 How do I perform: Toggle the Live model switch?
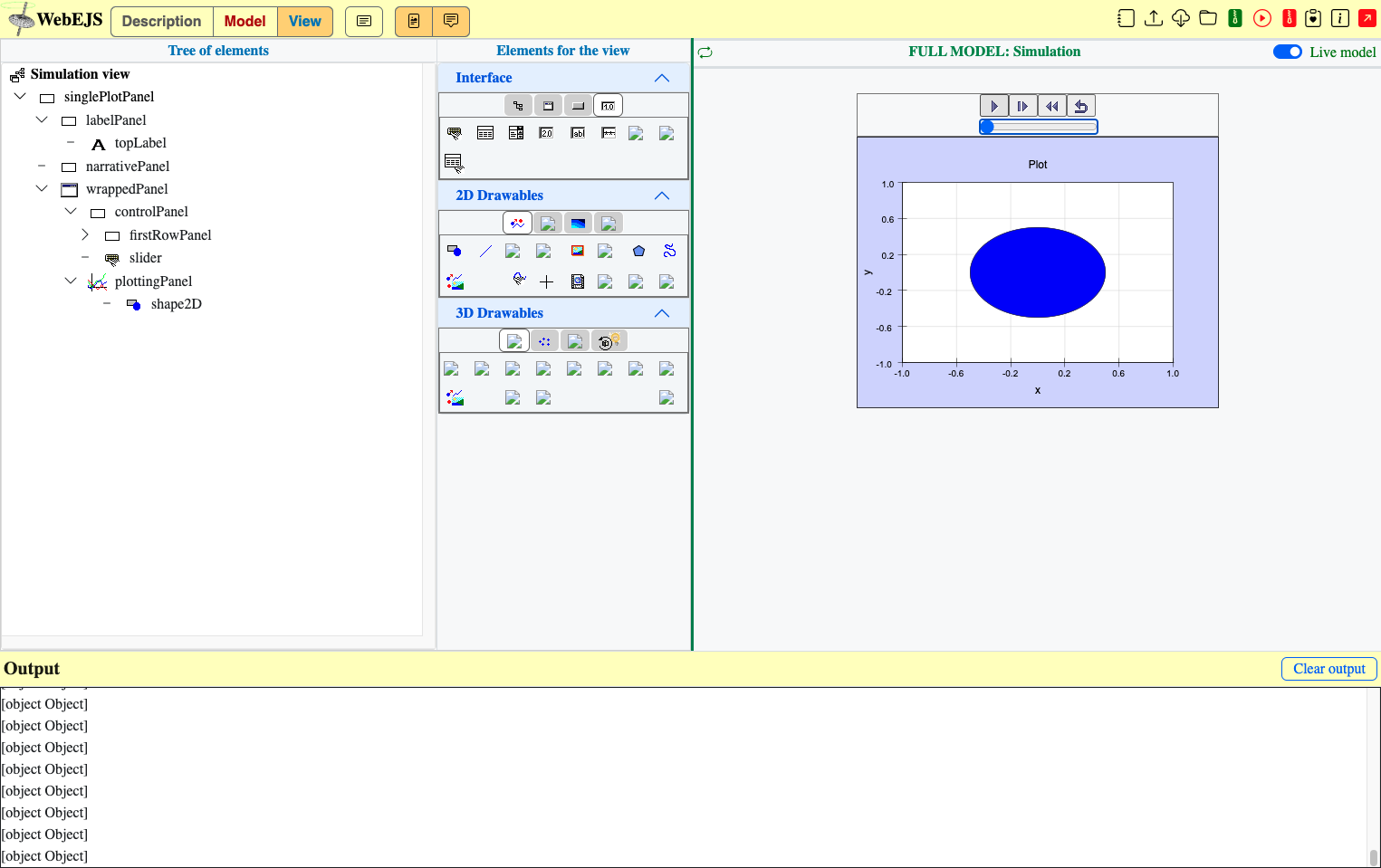1288,52
